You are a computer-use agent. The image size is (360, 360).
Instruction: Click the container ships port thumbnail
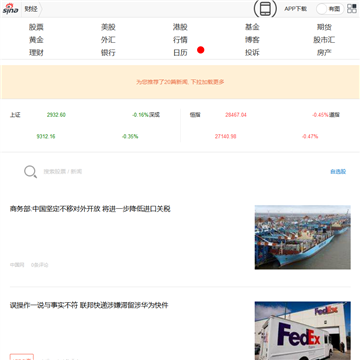[x=303, y=237]
